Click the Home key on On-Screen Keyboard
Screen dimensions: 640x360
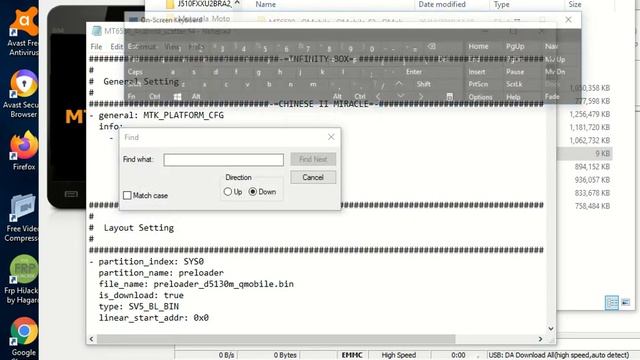coord(478,47)
